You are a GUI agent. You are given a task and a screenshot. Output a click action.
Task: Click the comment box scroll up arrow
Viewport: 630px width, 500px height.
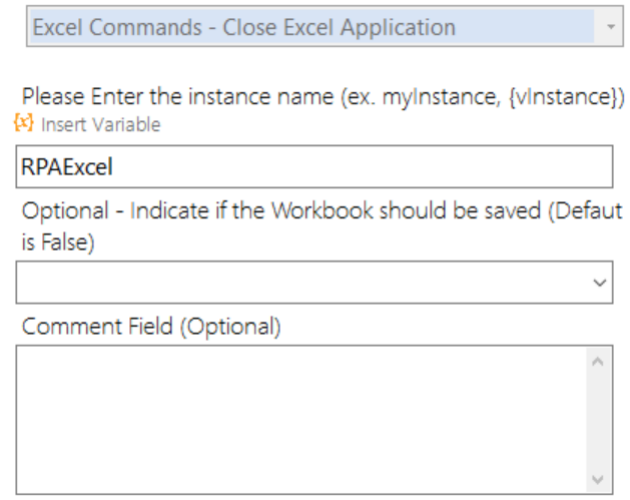click(598, 362)
